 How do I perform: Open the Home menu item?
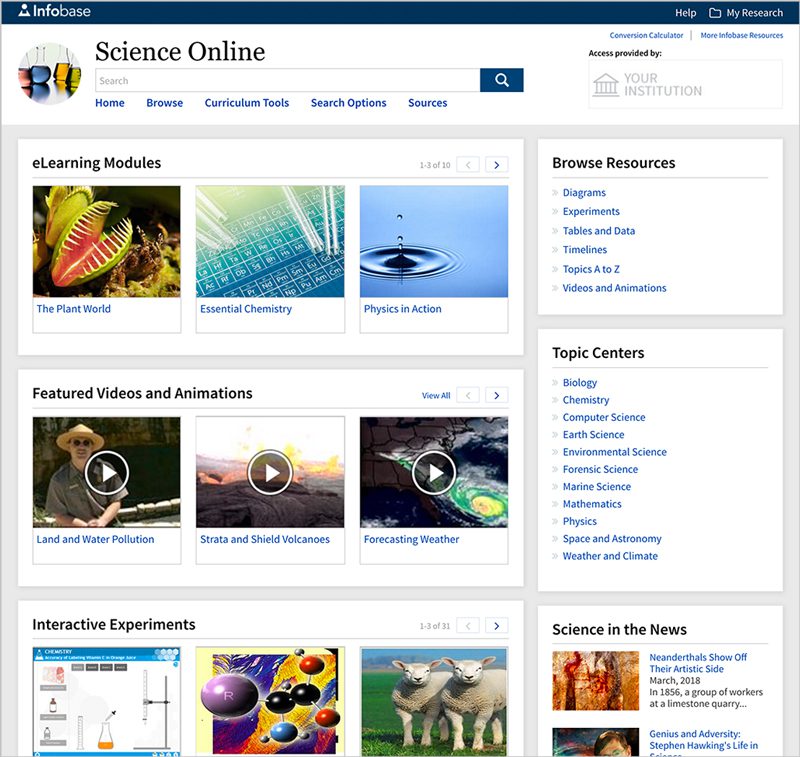tap(110, 103)
